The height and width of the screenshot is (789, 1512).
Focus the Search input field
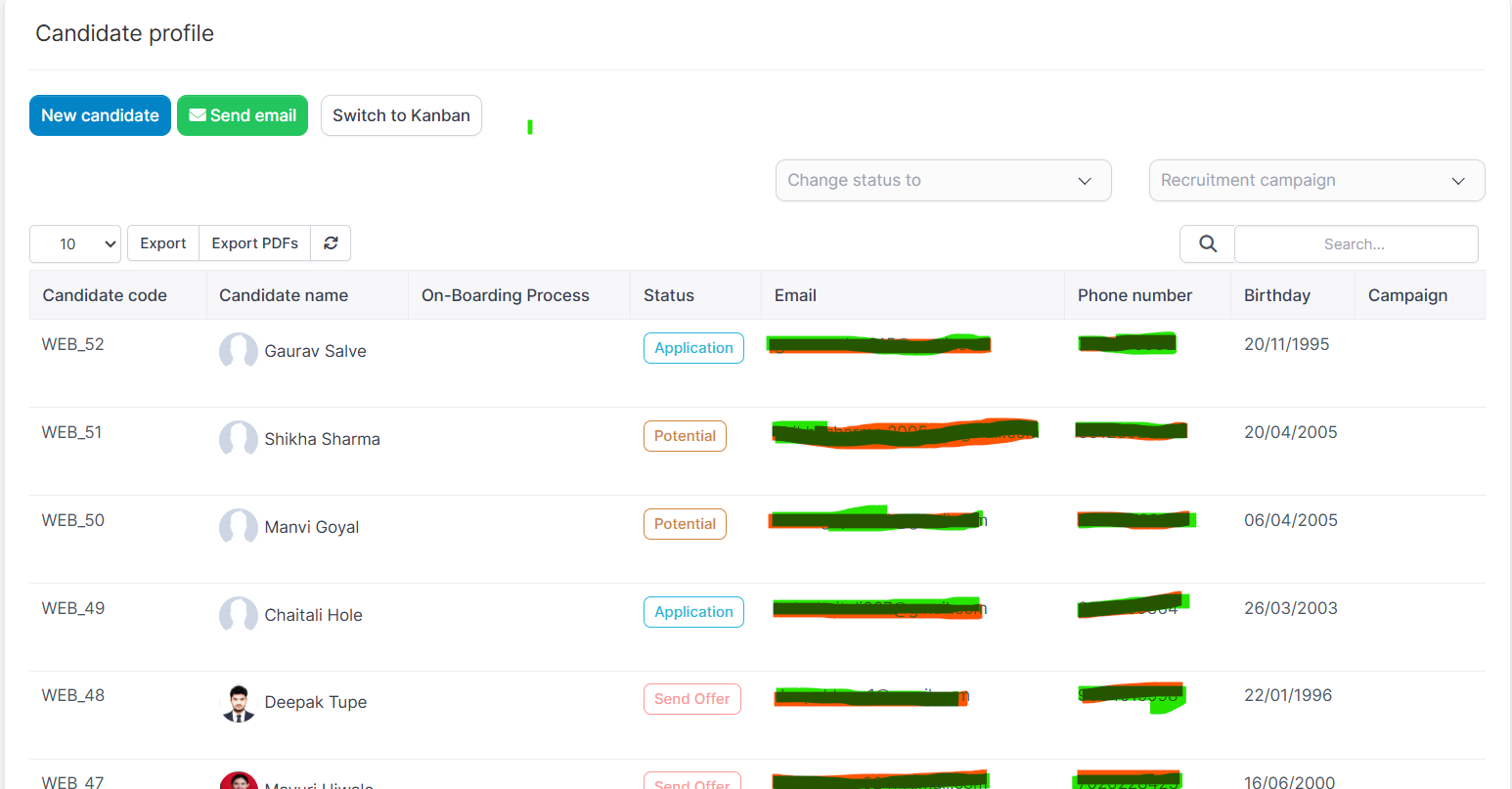click(1356, 244)
